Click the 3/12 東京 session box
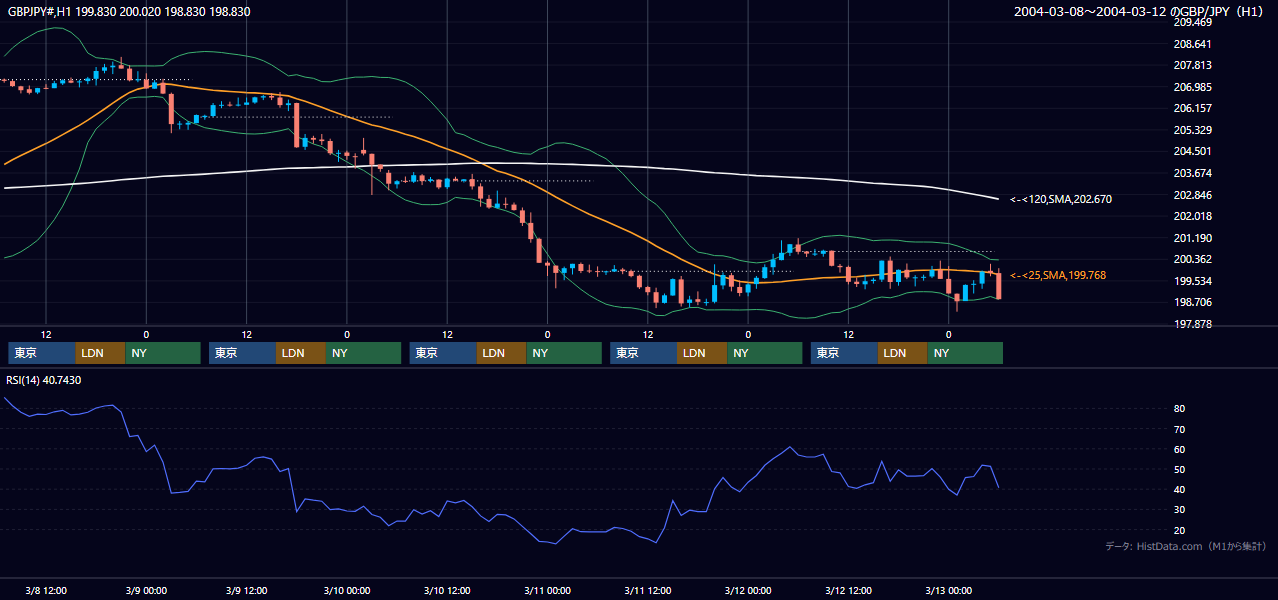The width and height of the screenshot is (1278, 600). click(x=844, y=353)
